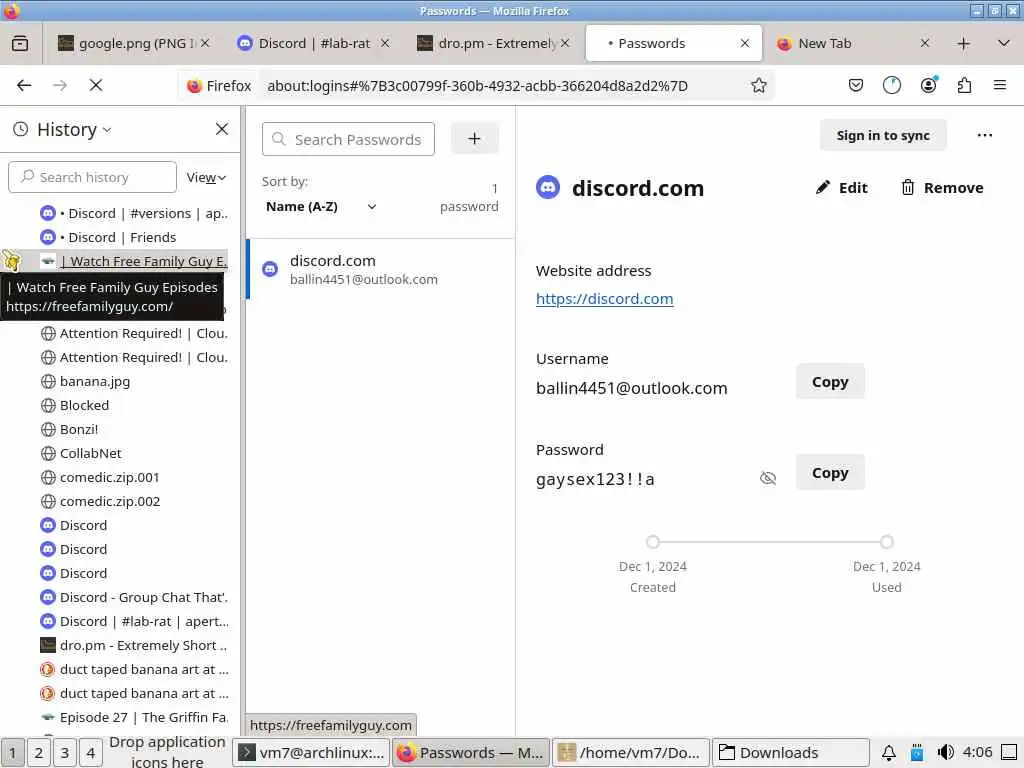
Task: Click the show desktop icon beside clock
Action: [1009, 753]
